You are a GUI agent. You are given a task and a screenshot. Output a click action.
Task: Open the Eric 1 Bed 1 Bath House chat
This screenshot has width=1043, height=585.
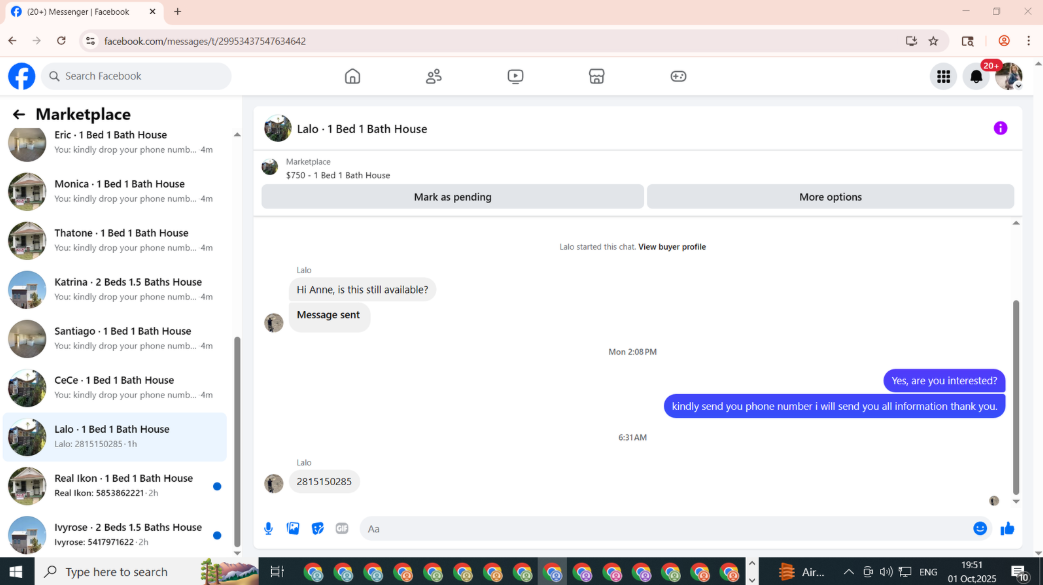pos(114,142)
